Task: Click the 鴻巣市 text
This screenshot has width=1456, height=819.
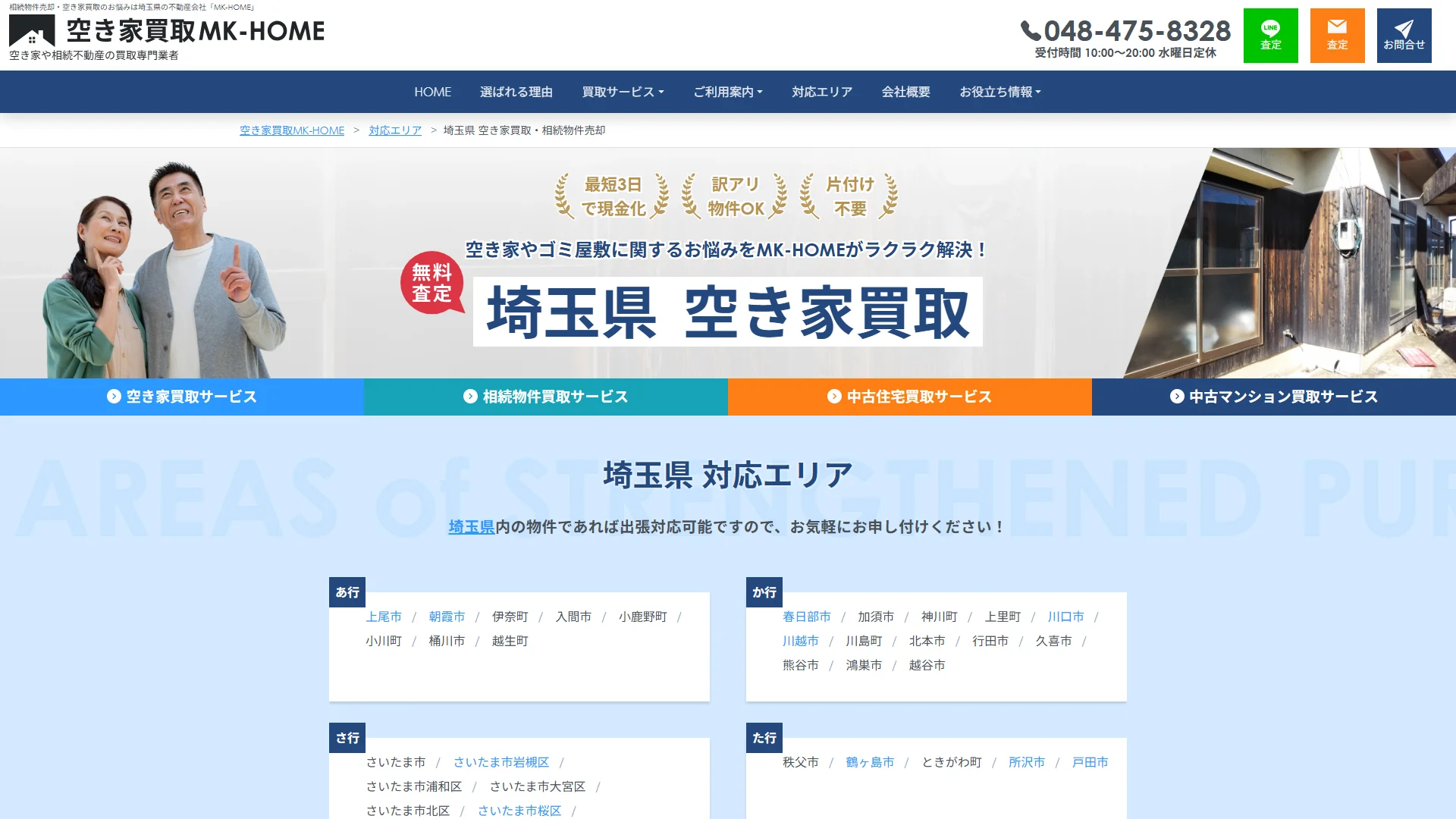Action: (864, 665)
